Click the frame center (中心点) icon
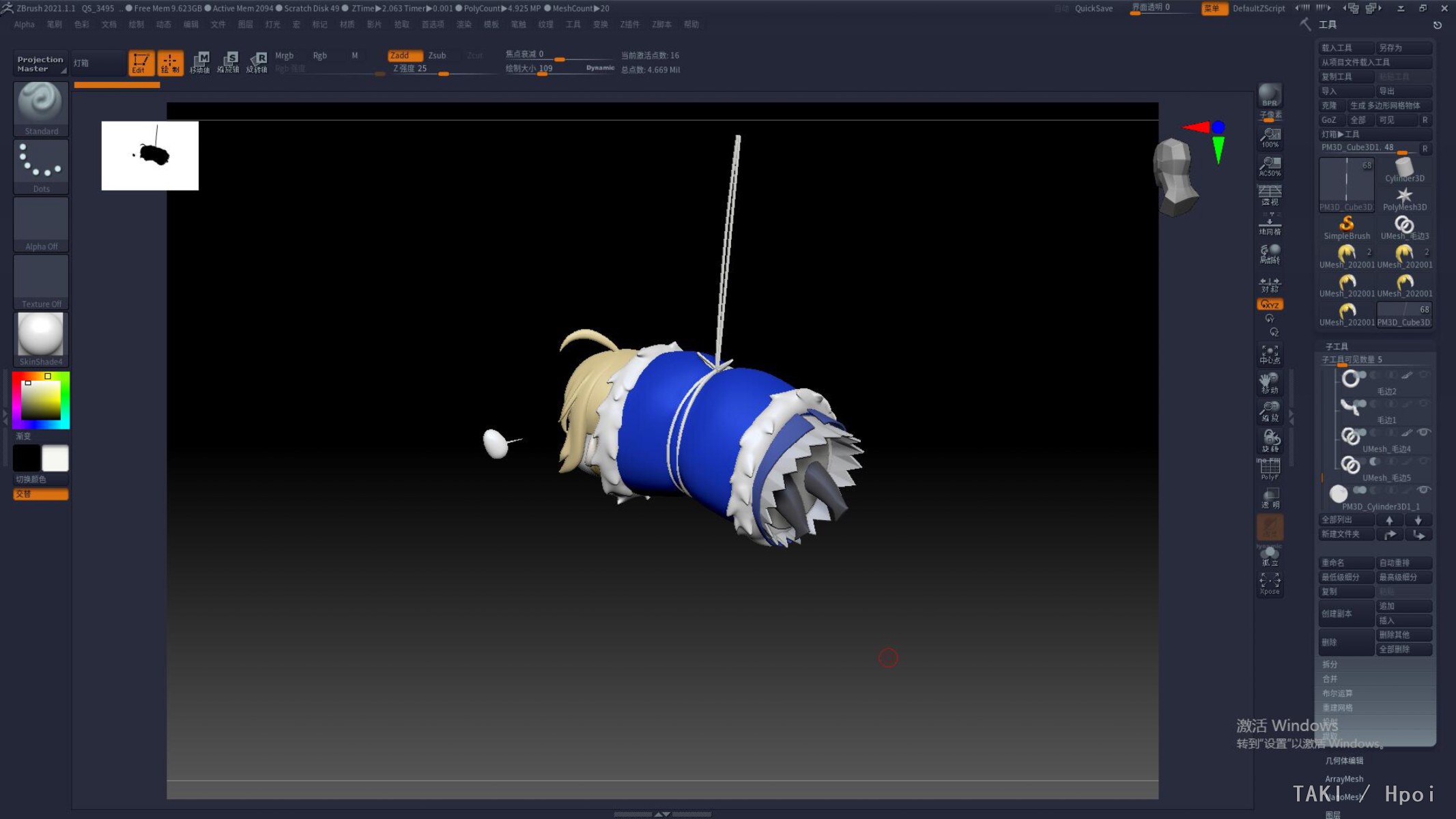This screenshot has height=819, width=1456. click(x=1270, y=354)
